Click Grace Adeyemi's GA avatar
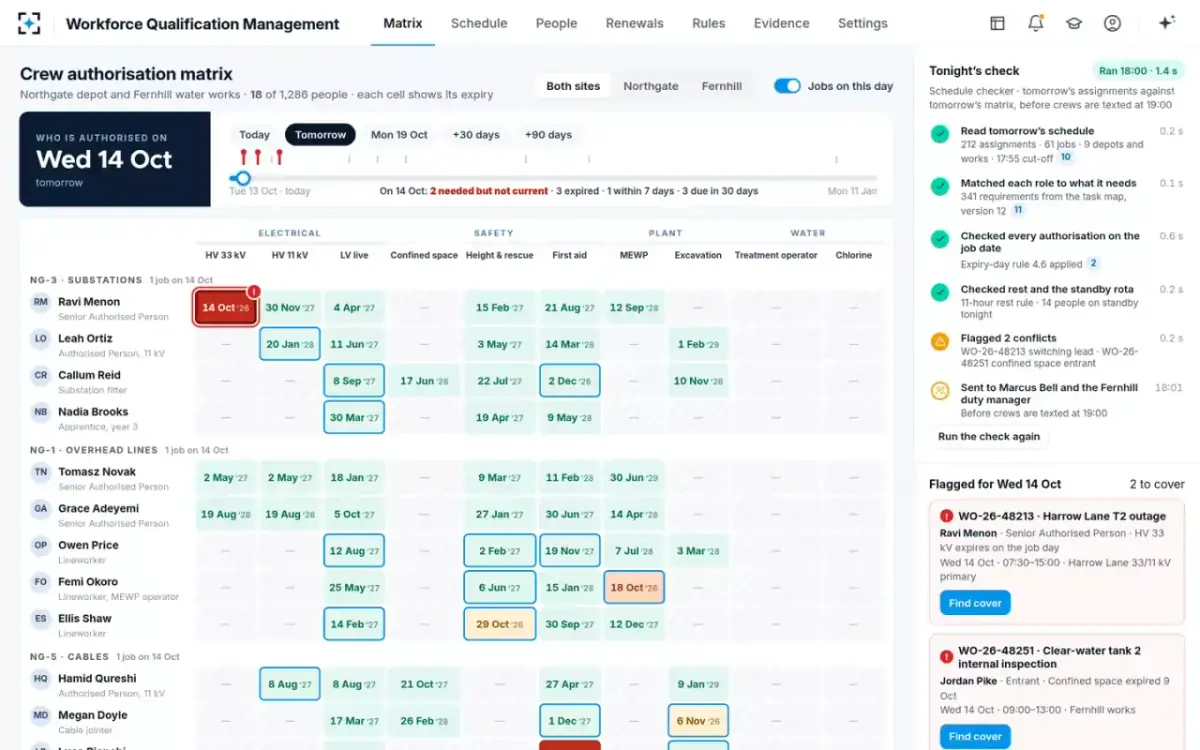This screenshot has width=1200, height=750. point(41,509)
